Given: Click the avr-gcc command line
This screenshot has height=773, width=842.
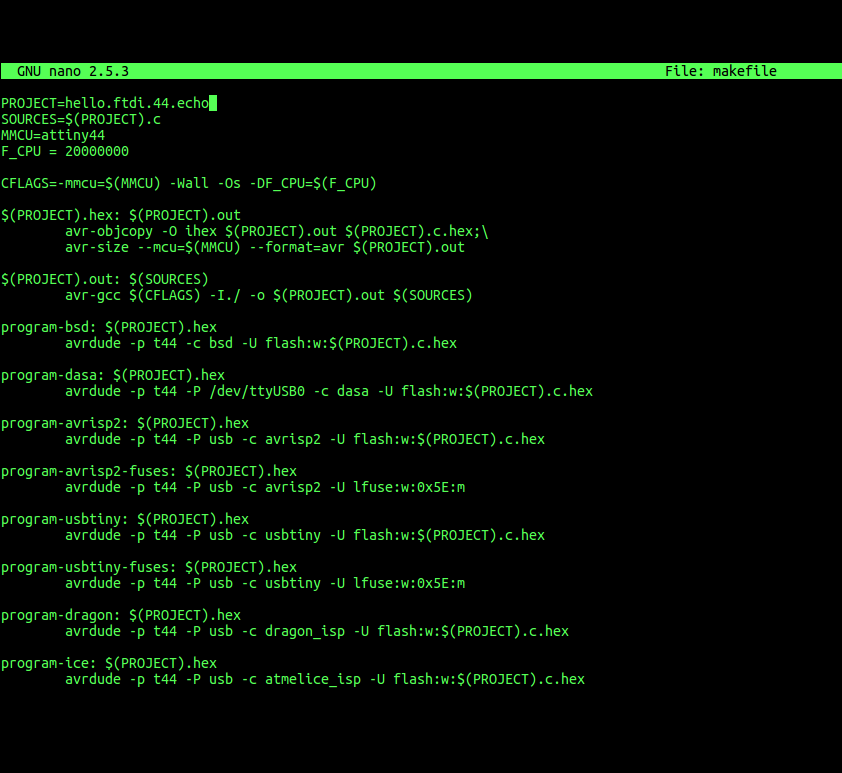Looking at the screenshot, I should tap(268, 295).
